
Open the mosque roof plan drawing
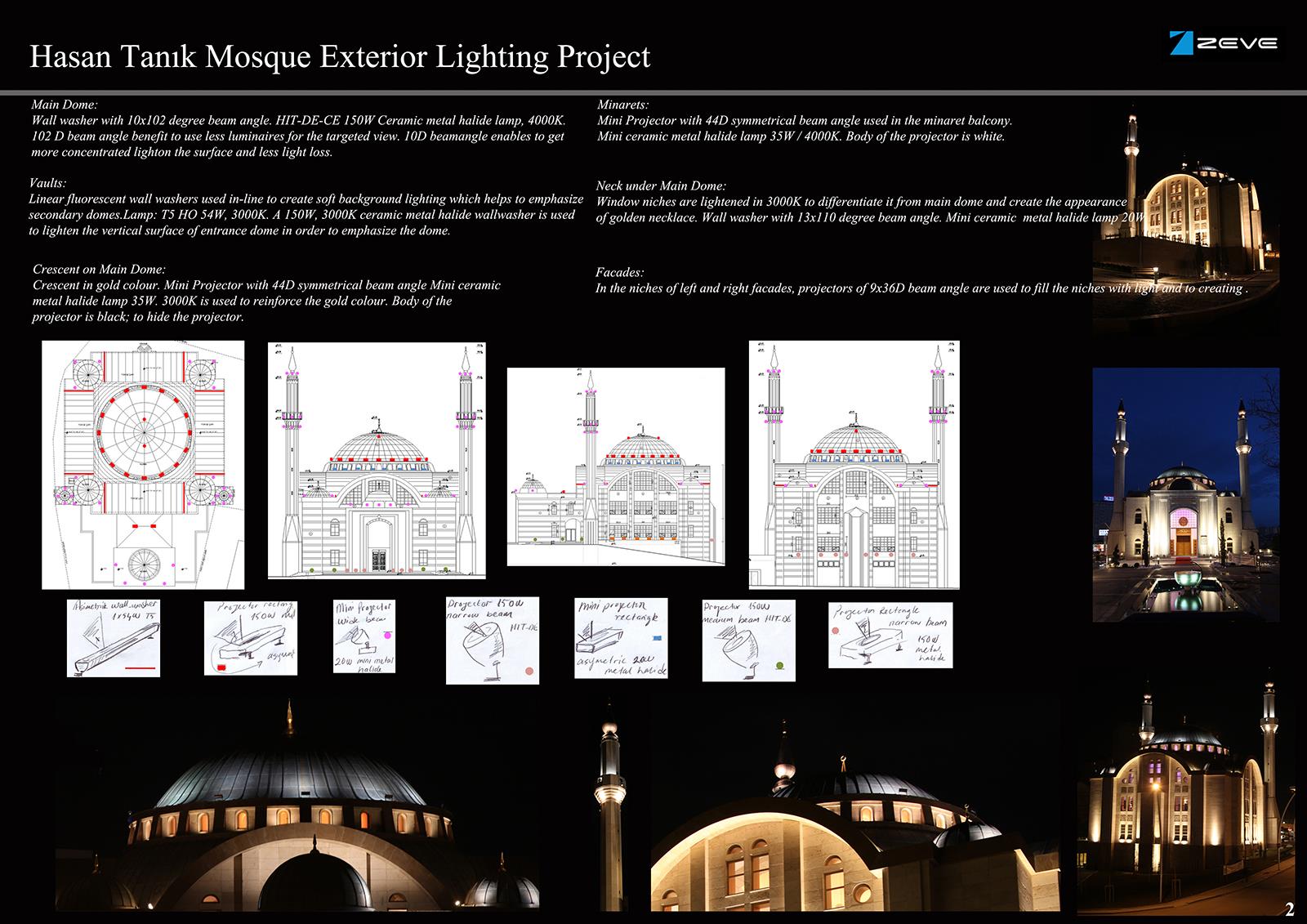point(143,465)
